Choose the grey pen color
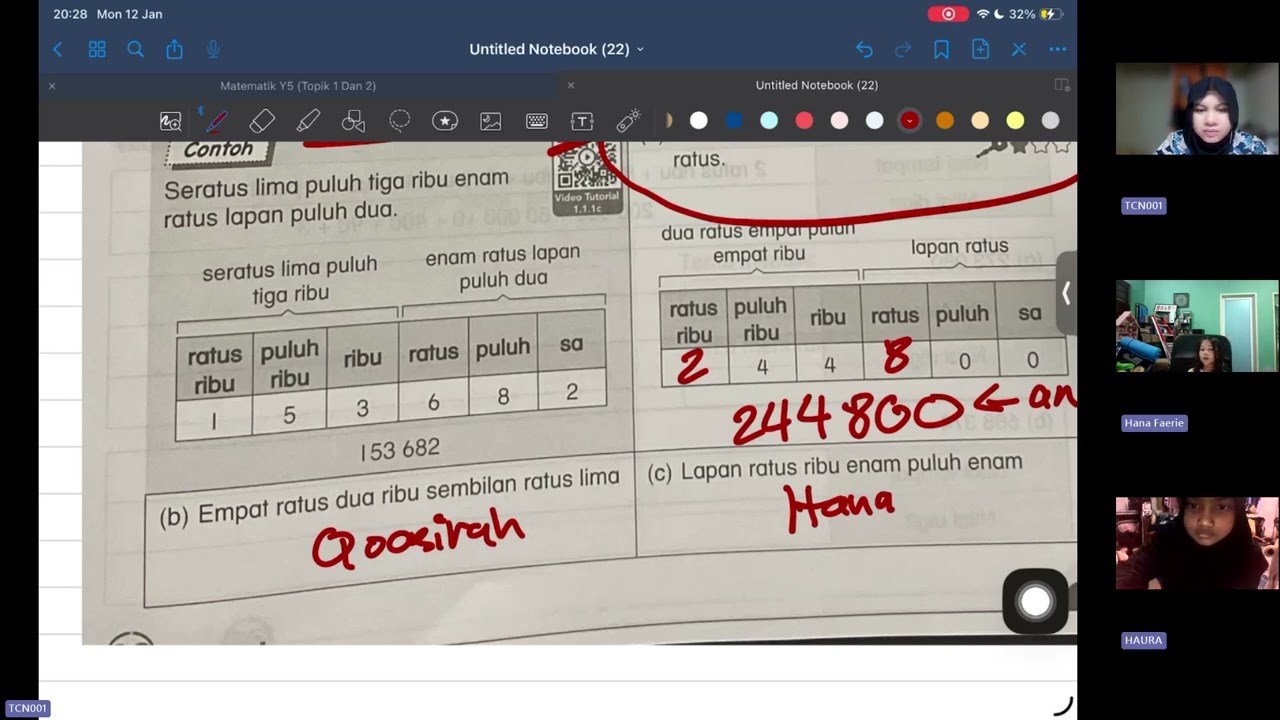 [x=1050, y=121]
